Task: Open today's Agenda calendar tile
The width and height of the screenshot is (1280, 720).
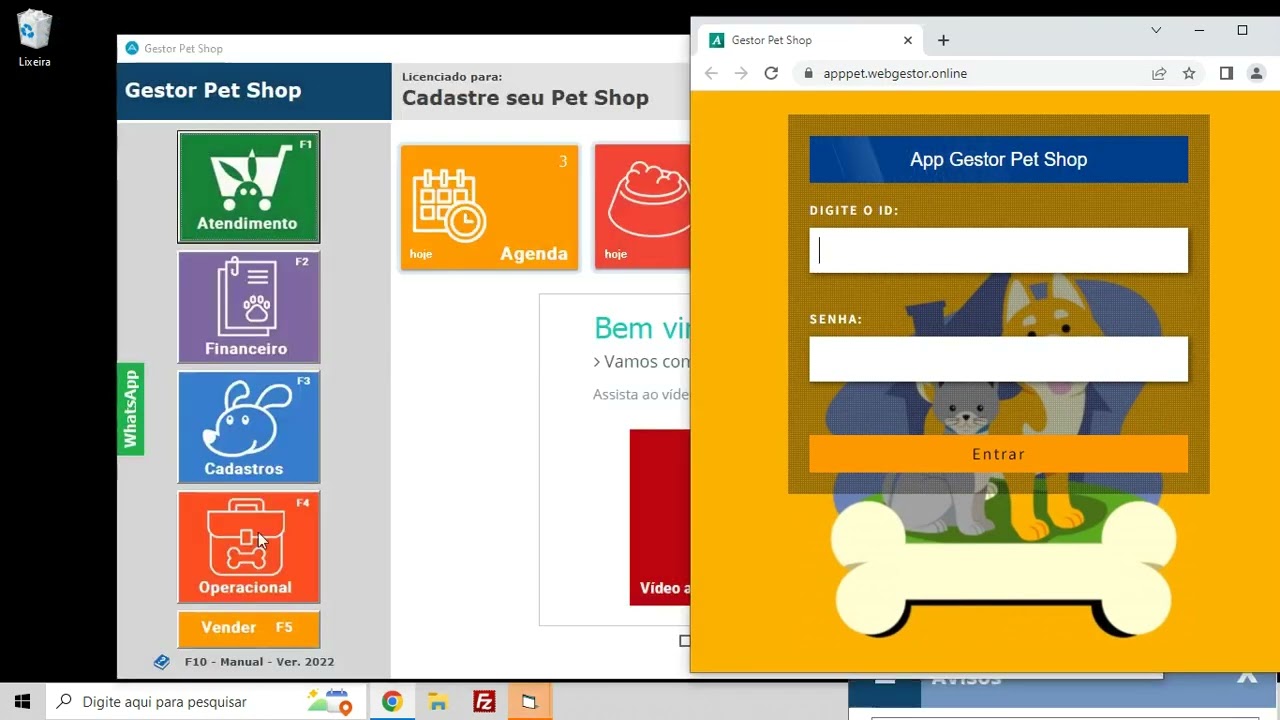Action: tap(489, 207)
